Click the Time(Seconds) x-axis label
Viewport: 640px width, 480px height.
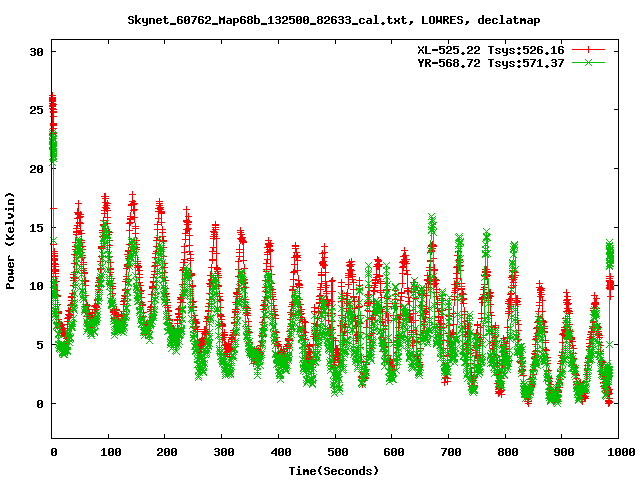(x=334, y=471)
